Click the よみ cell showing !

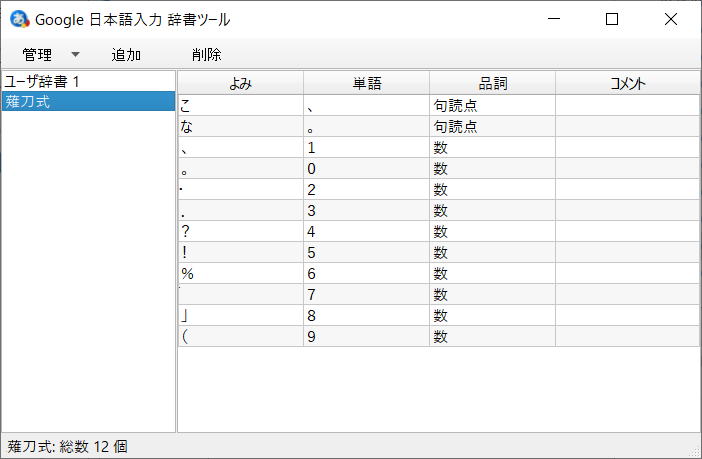click(x=241, y=253)
